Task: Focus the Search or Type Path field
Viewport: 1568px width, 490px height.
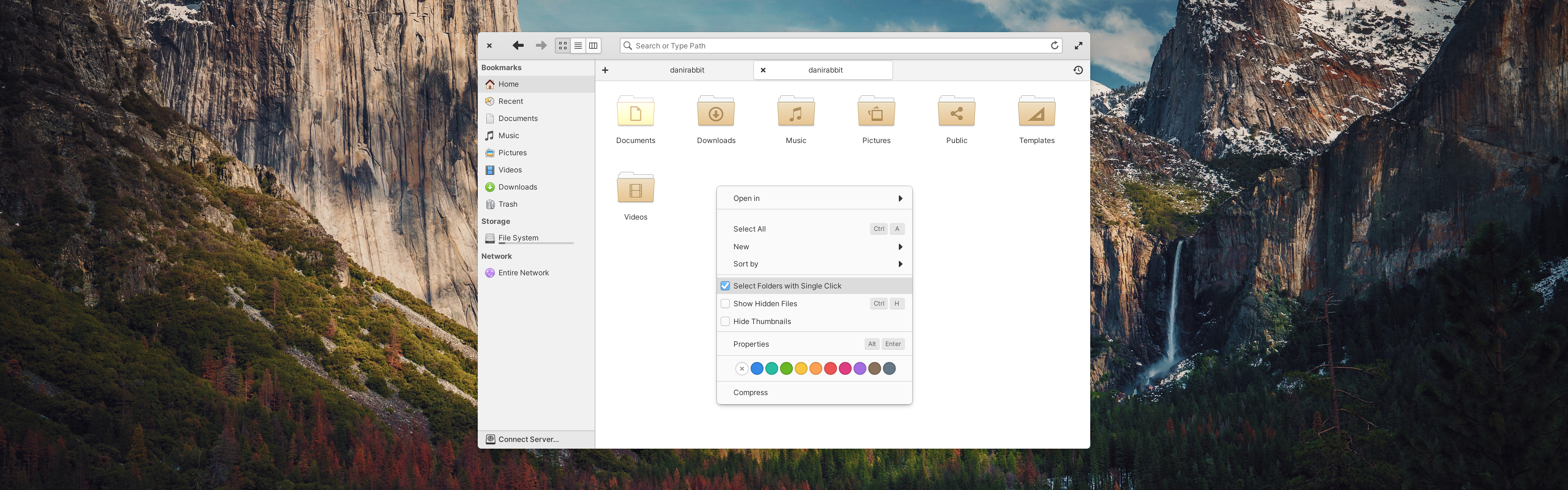Action: [x=841, y=46]
